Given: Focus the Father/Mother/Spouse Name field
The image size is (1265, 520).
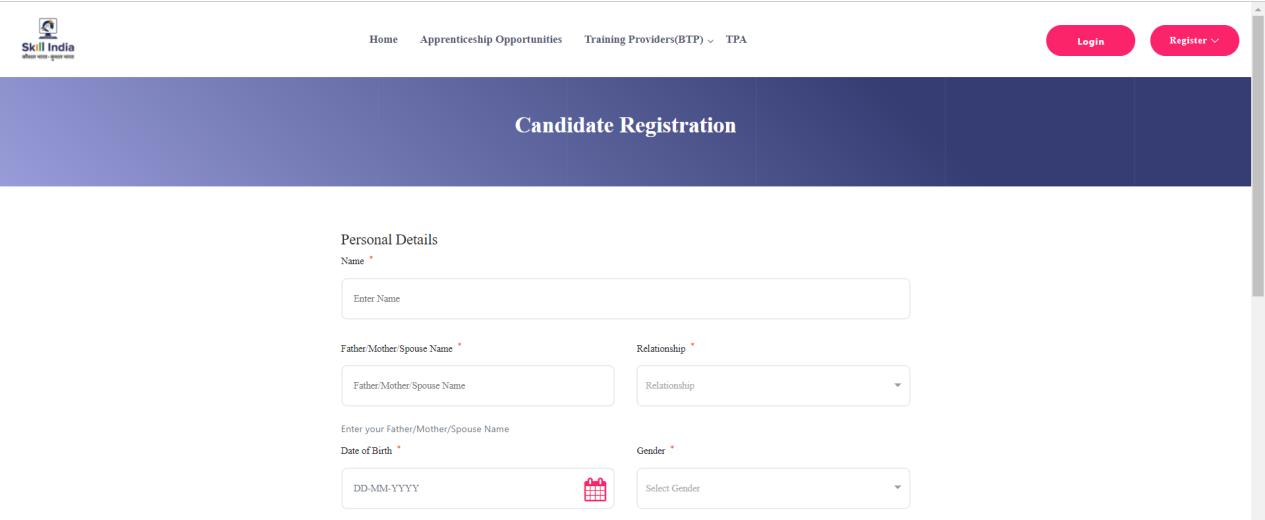Looking at the screenshot, I should (477, 386).
